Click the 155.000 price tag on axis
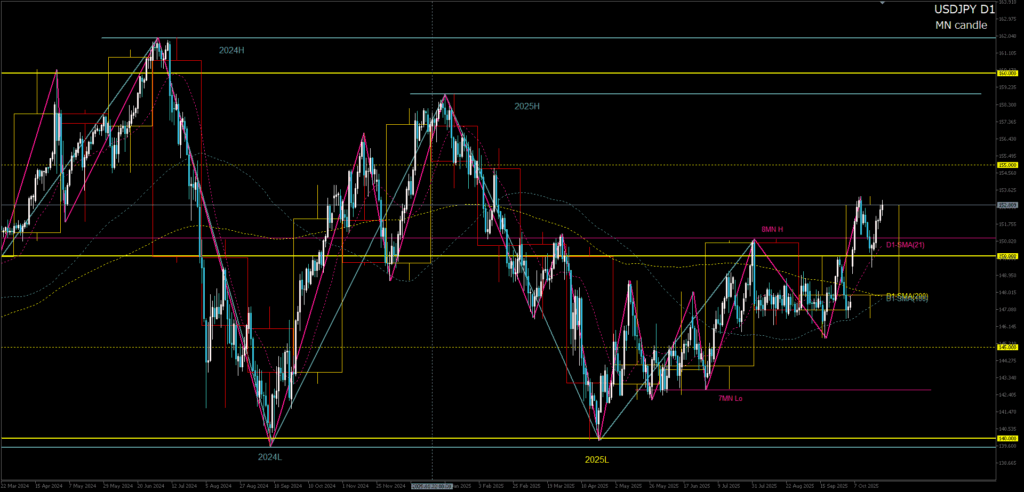The width and height of the screenshot is (1024, 492). click(1007, 165)
